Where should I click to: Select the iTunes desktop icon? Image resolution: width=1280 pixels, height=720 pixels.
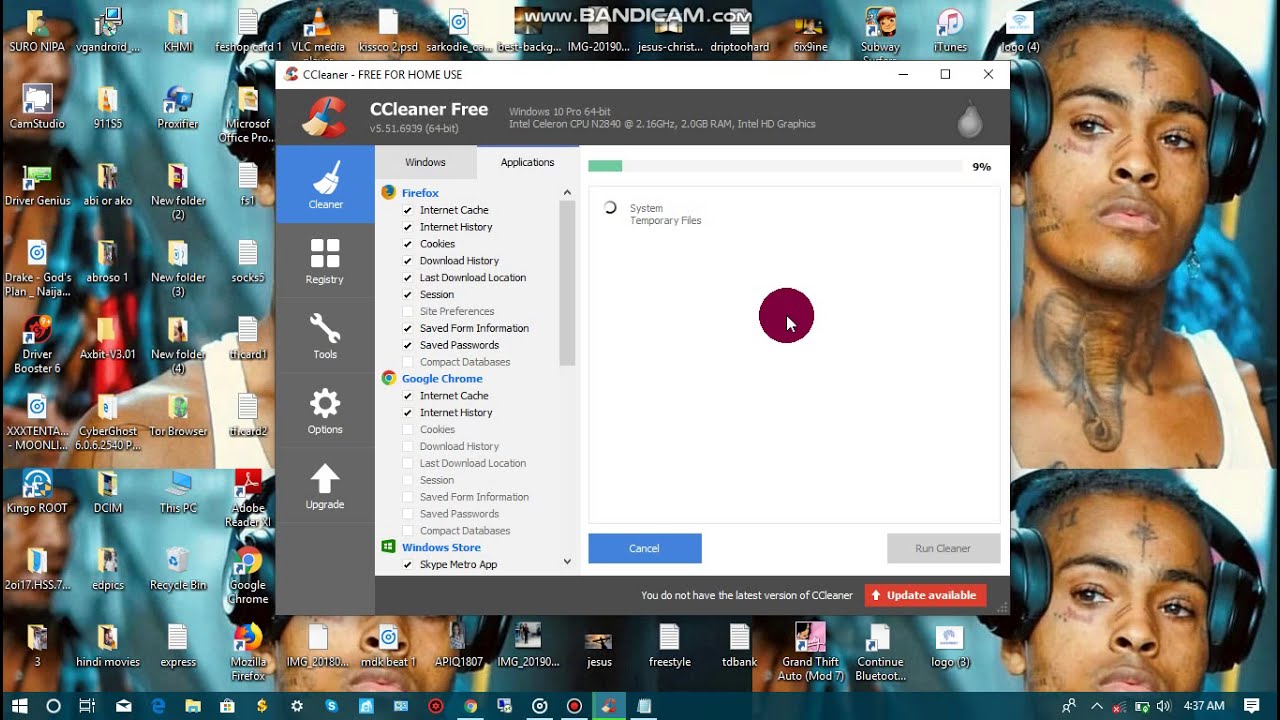coord(950,30)
